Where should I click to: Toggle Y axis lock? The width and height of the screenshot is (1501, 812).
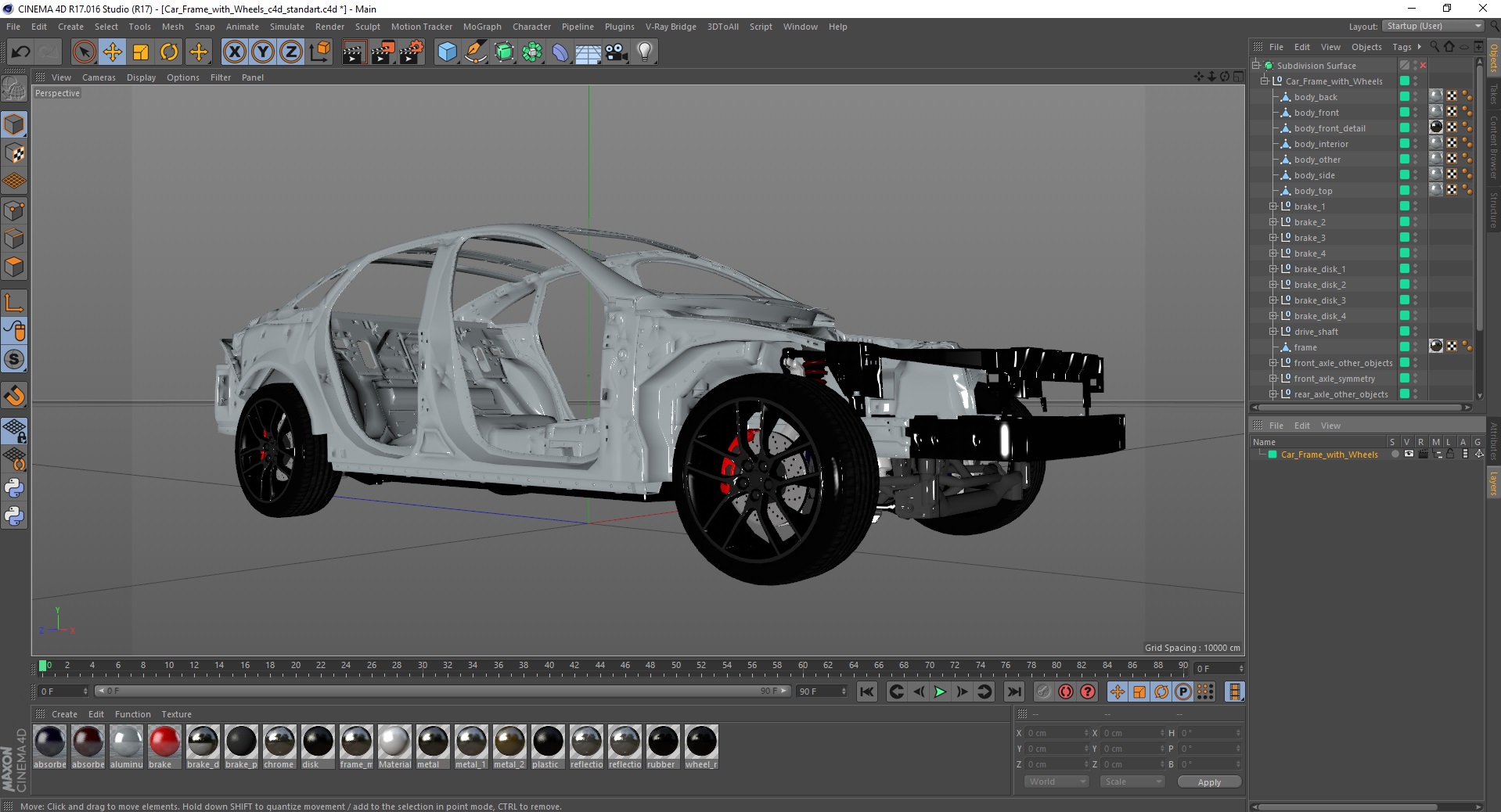point(263,52)
